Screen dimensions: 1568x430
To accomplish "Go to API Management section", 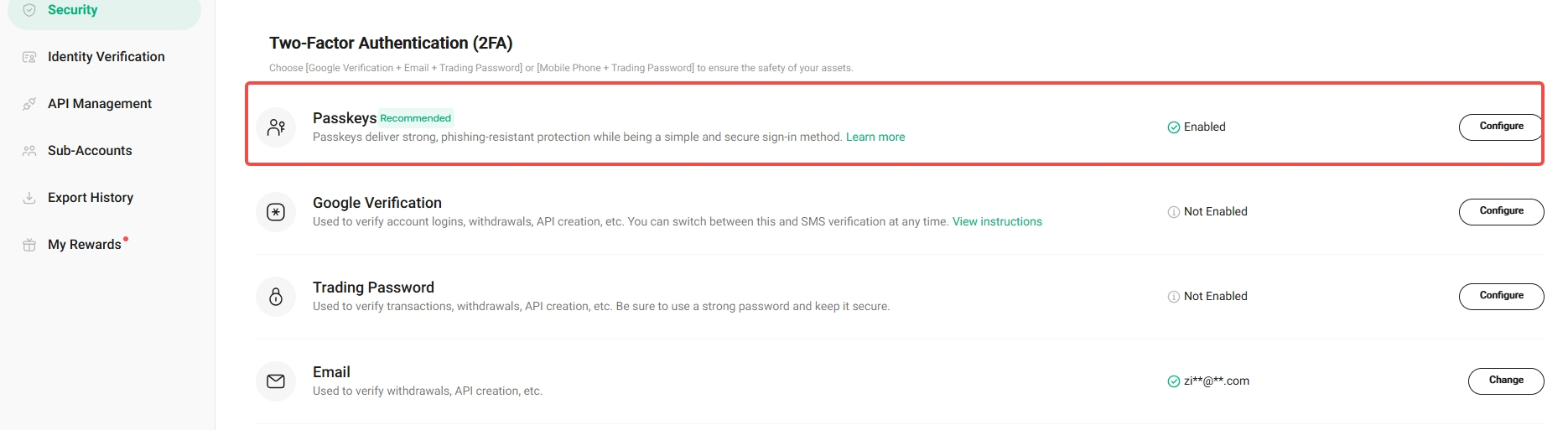I will (x=100, y=104).
